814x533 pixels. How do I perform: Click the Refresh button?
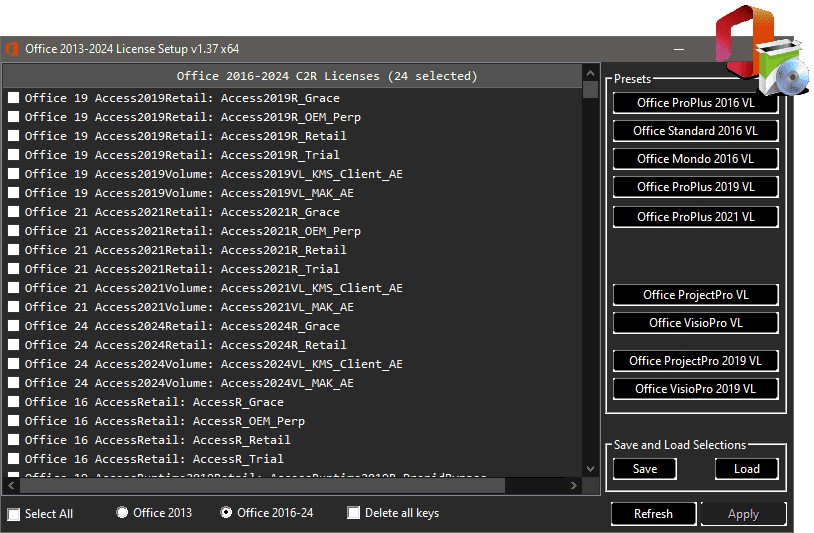coord(653,514)
